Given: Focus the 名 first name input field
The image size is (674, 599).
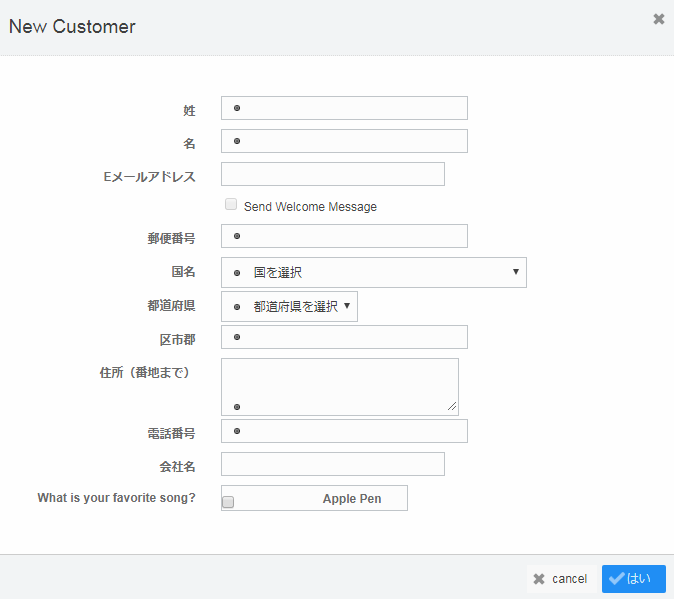Looking at the screenshot, I should pyautogui.click(x=344, y=141).
